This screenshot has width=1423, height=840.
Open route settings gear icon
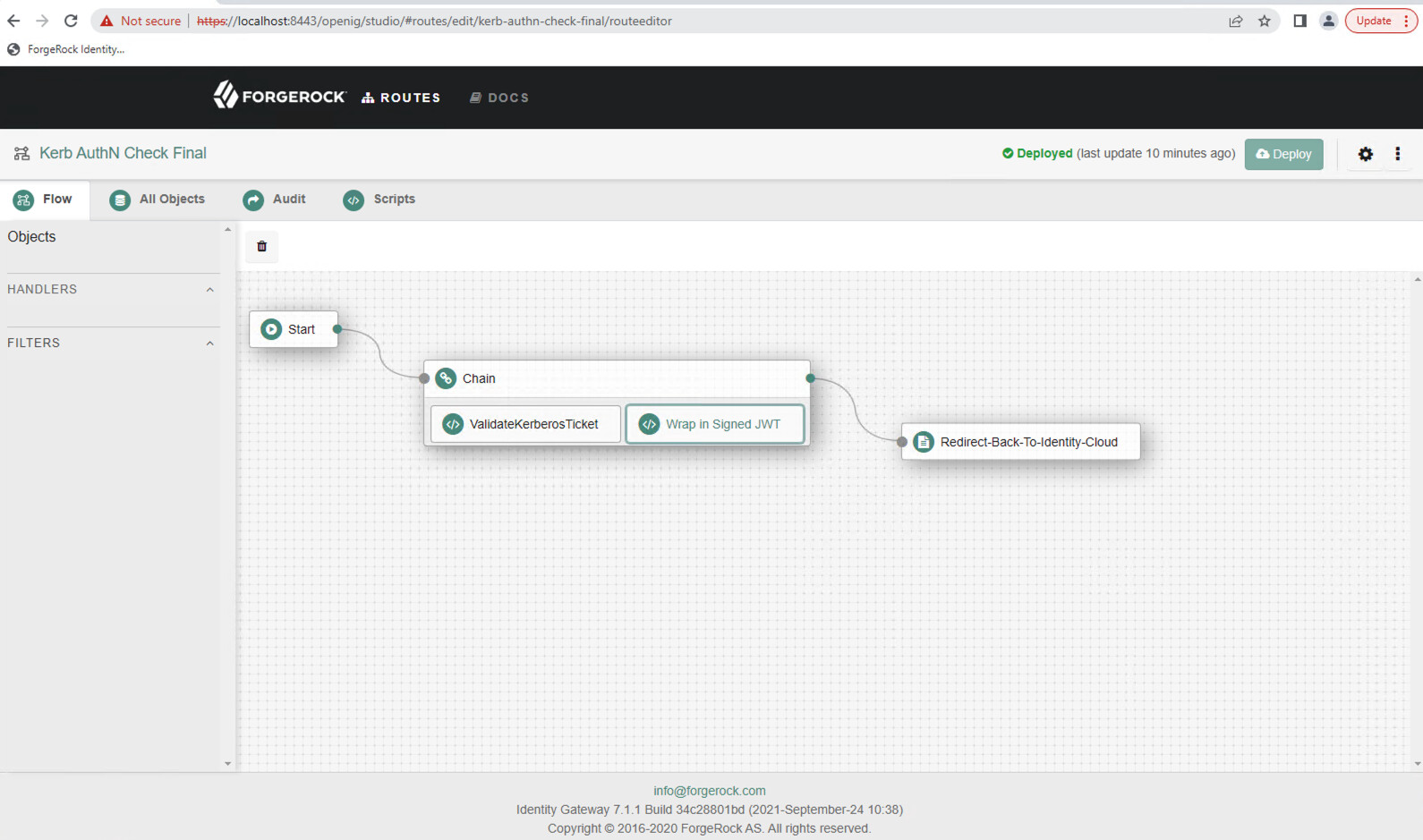pyautogui.click(x=1366, y=154)
